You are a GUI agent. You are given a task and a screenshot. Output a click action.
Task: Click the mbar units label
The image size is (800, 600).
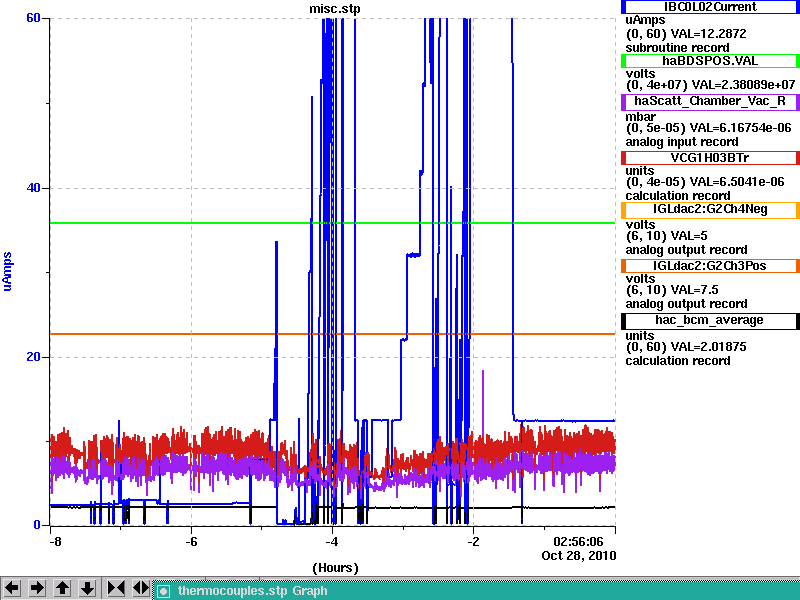(640, 117)
